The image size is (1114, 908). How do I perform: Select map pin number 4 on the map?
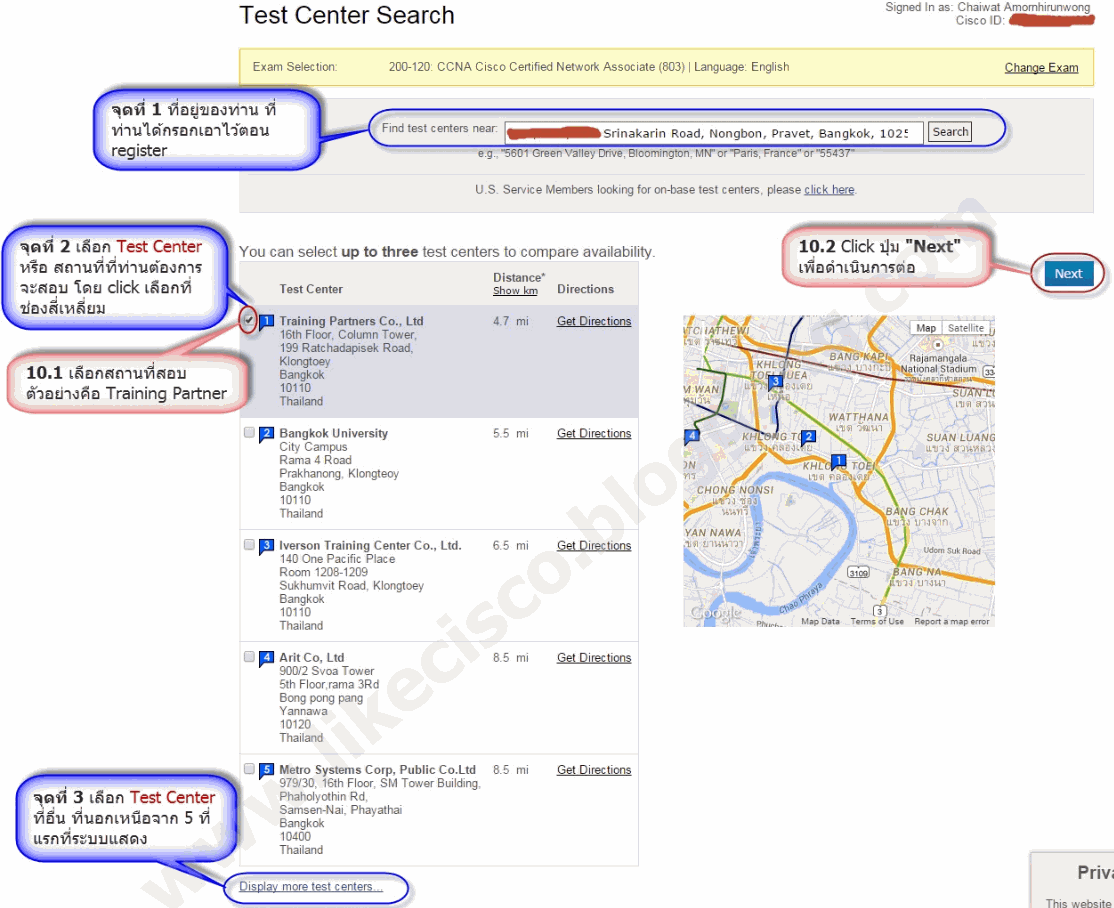pyautogui.click(x=691, y=436)
